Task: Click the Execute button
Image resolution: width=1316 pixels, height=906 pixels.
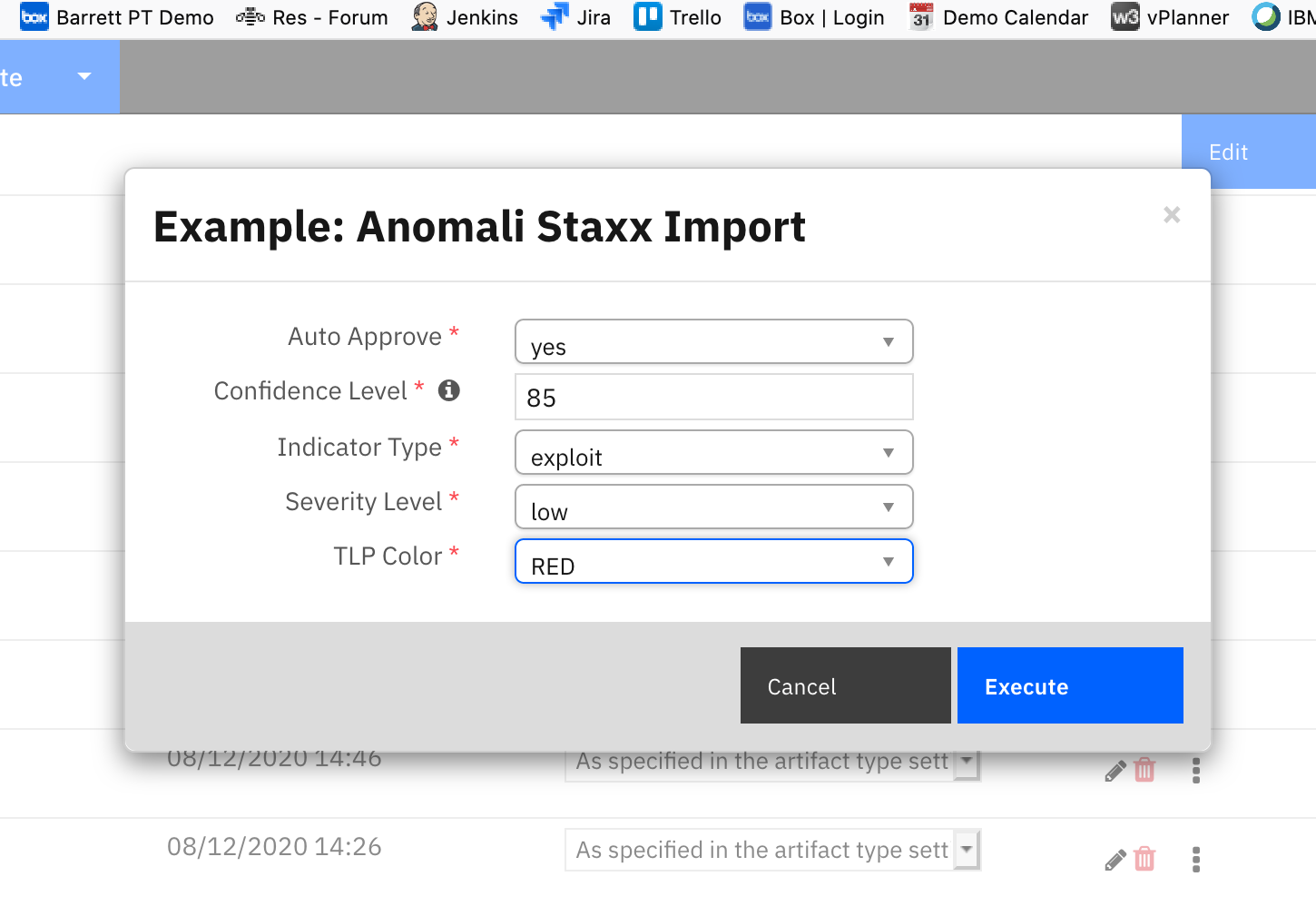Action: tap(1070, 685)
